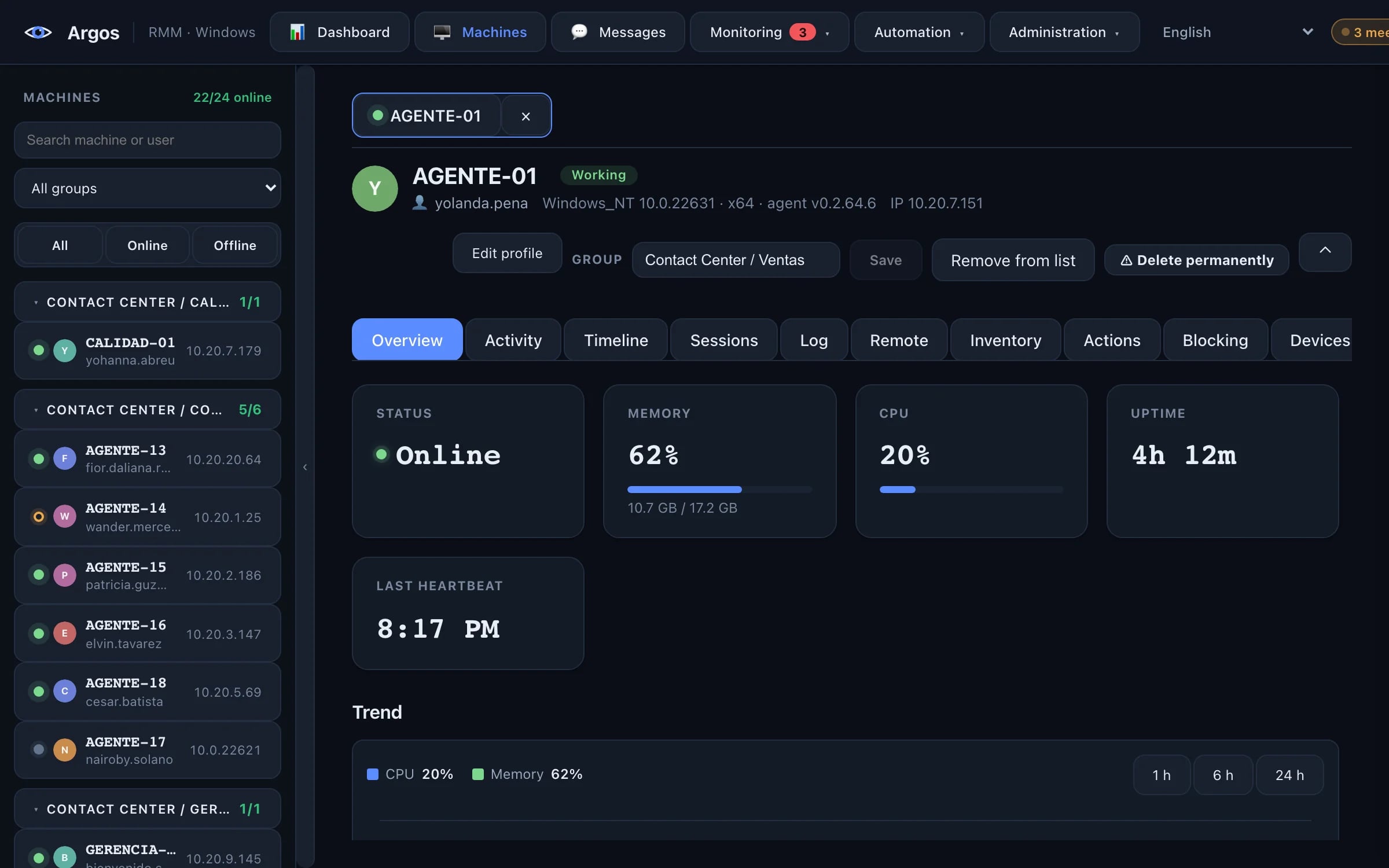
Task: Filter machine list to All
Action: tap(60, 245)
